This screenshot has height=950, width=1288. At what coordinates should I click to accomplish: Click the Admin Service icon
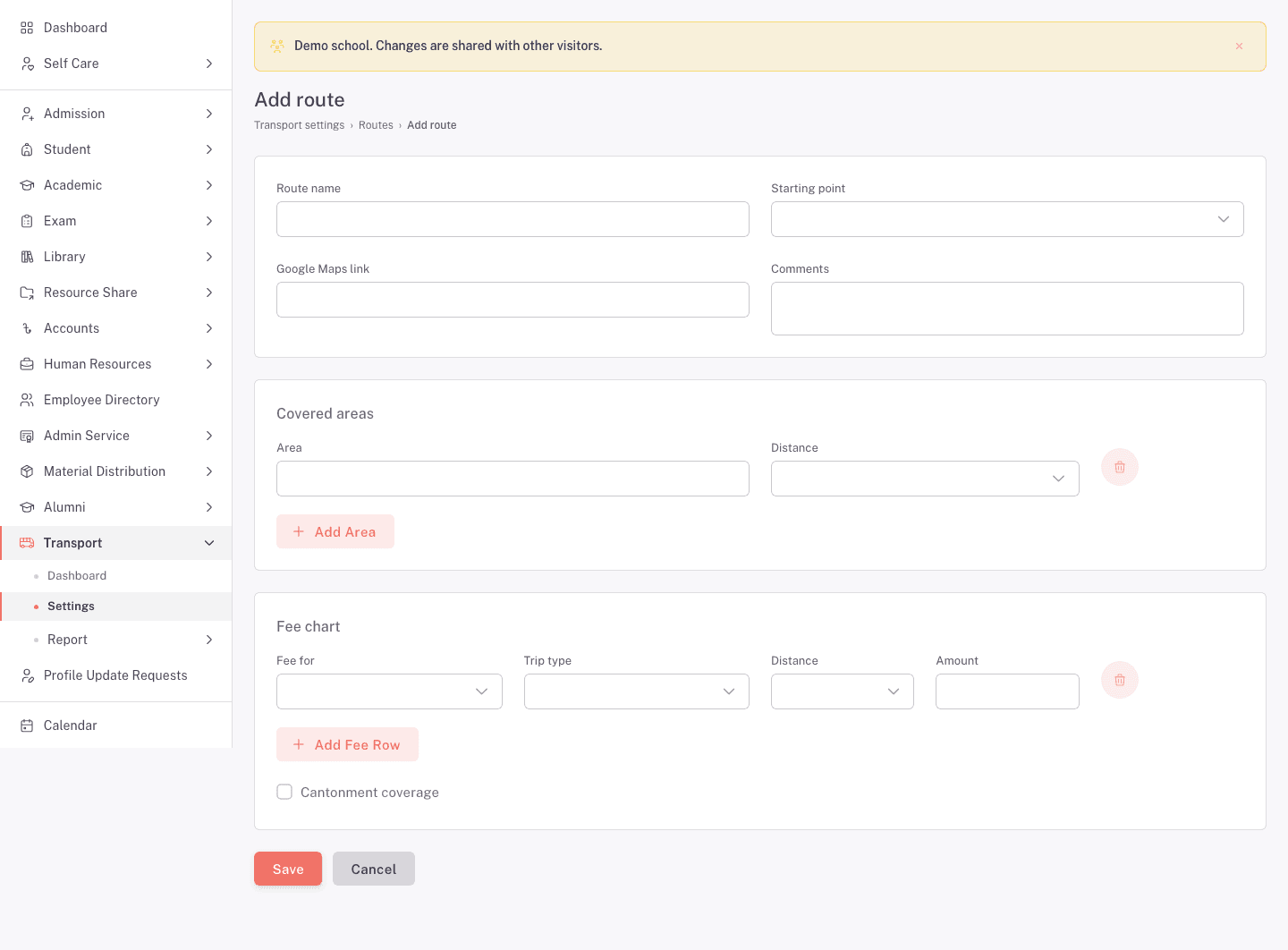pos(27,436)
